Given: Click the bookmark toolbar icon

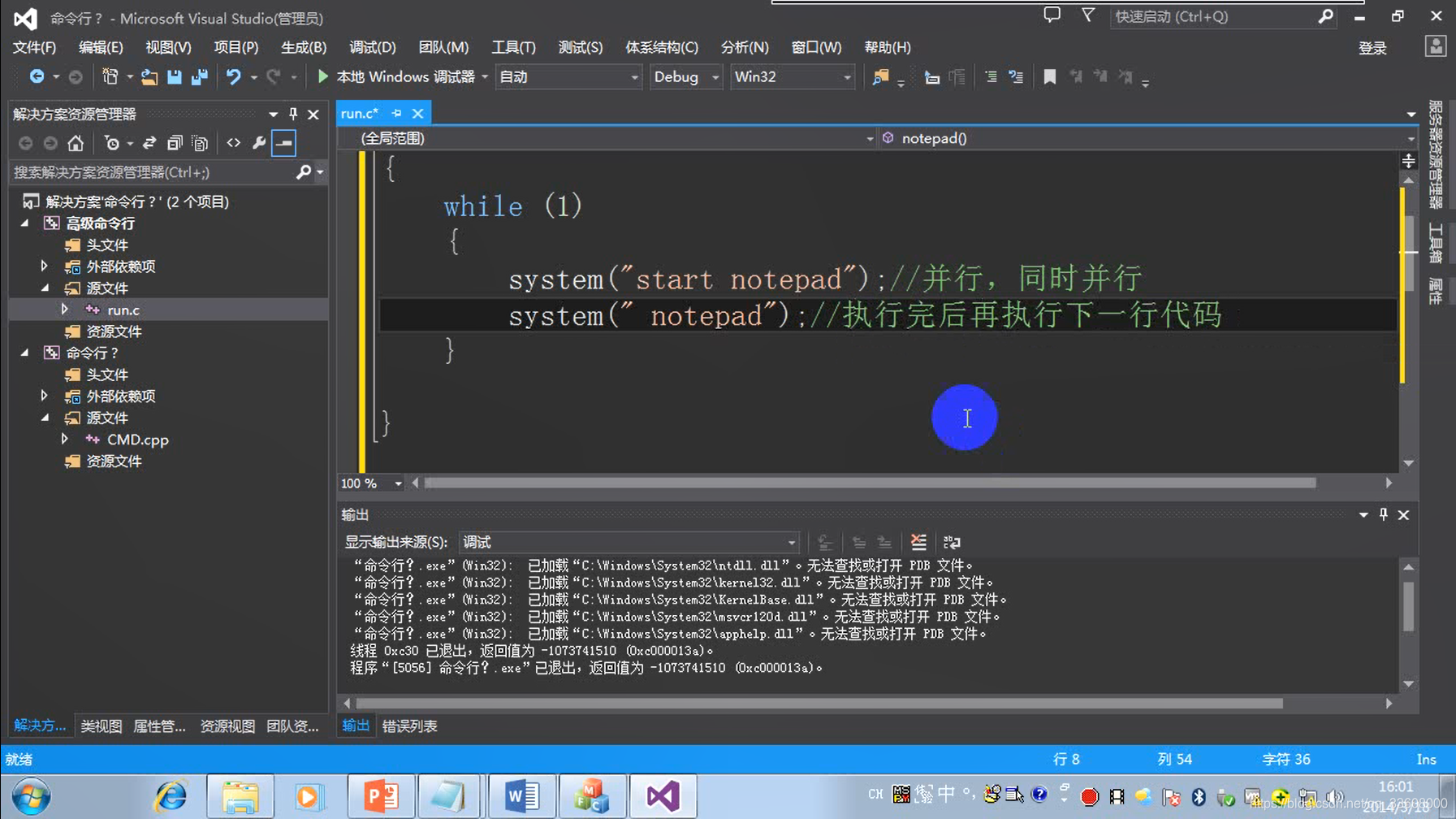Looking at the screenshot, I should pyautogui.click(x=1049, y=76).
